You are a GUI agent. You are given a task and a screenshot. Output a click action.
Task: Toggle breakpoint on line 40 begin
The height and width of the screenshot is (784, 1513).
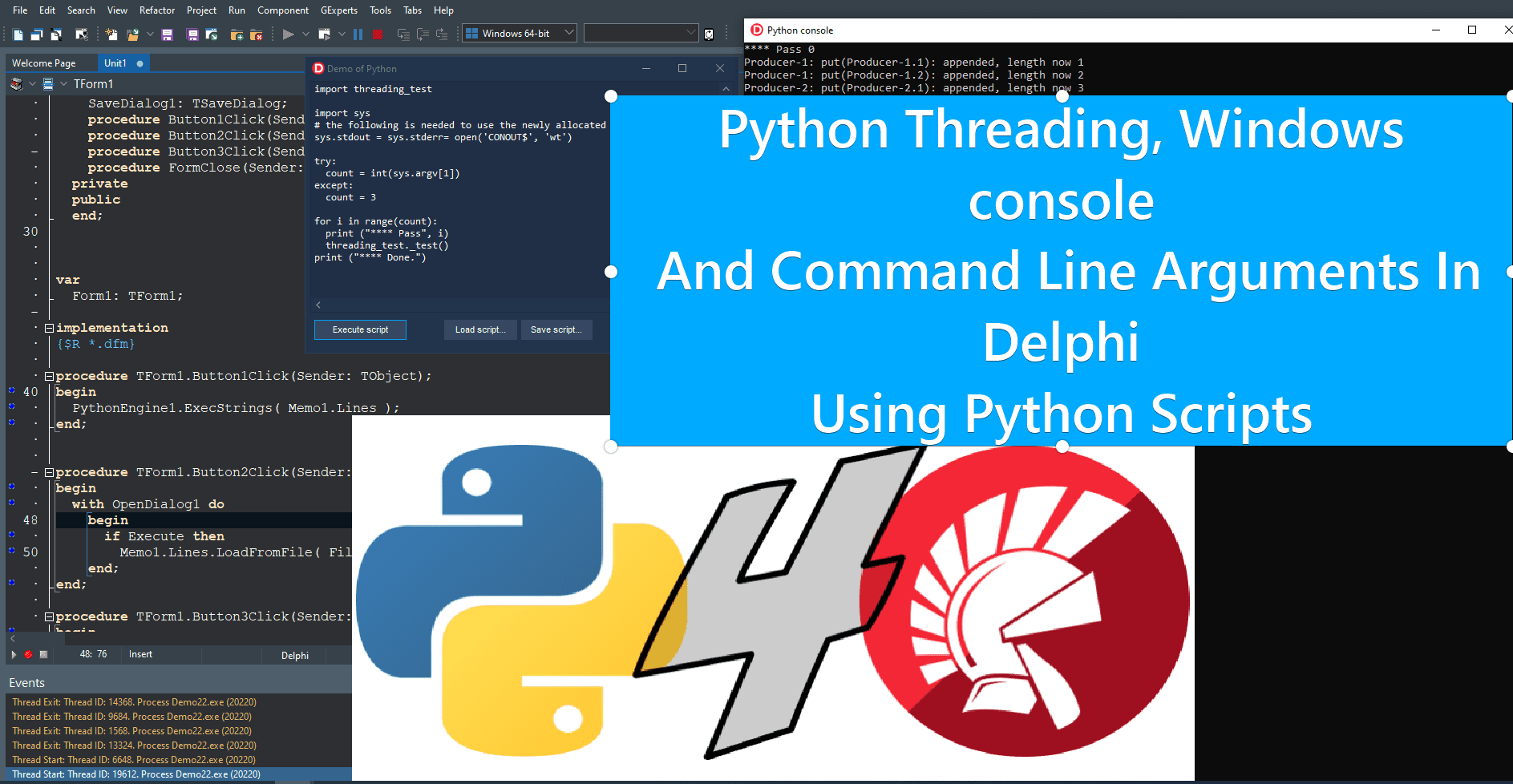[x=12, y=391]
